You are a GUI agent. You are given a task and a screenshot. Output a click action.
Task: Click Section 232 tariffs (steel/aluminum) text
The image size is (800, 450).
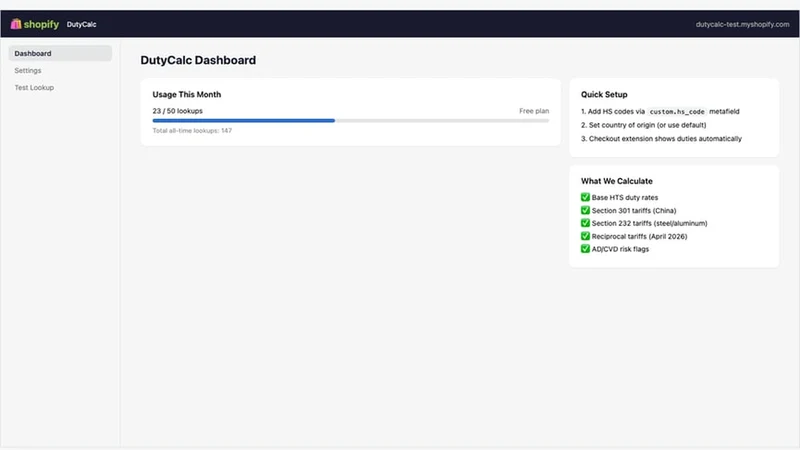[649, 223]
